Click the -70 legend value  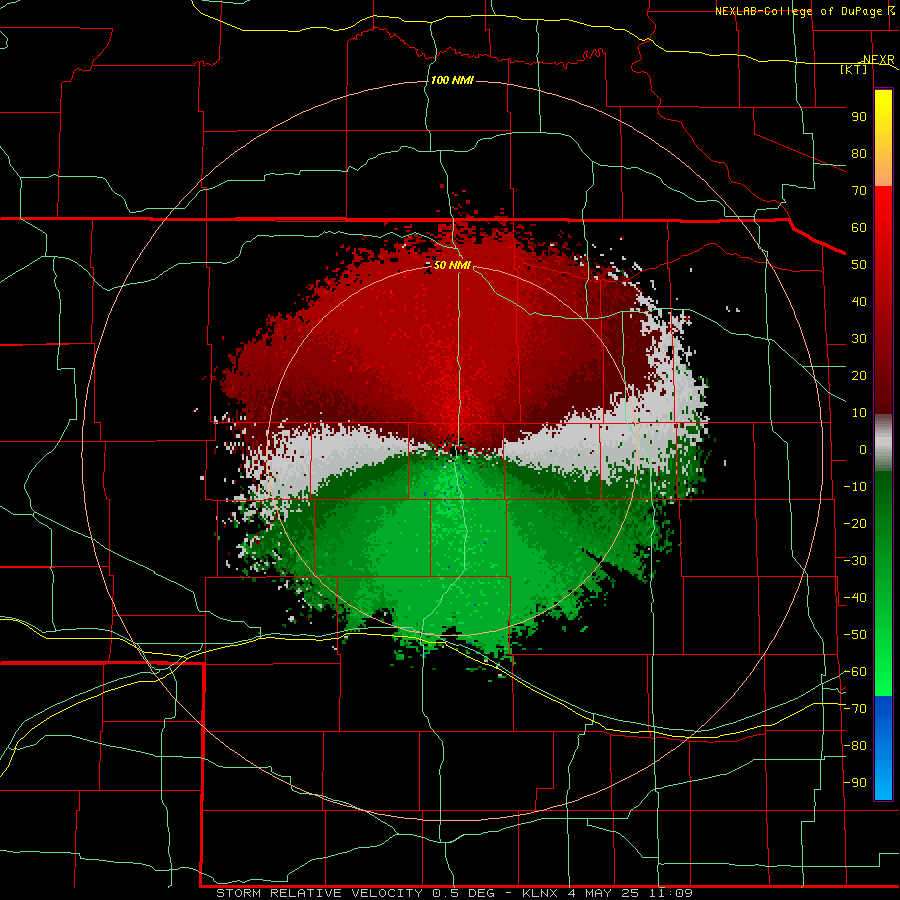[855, 709]
